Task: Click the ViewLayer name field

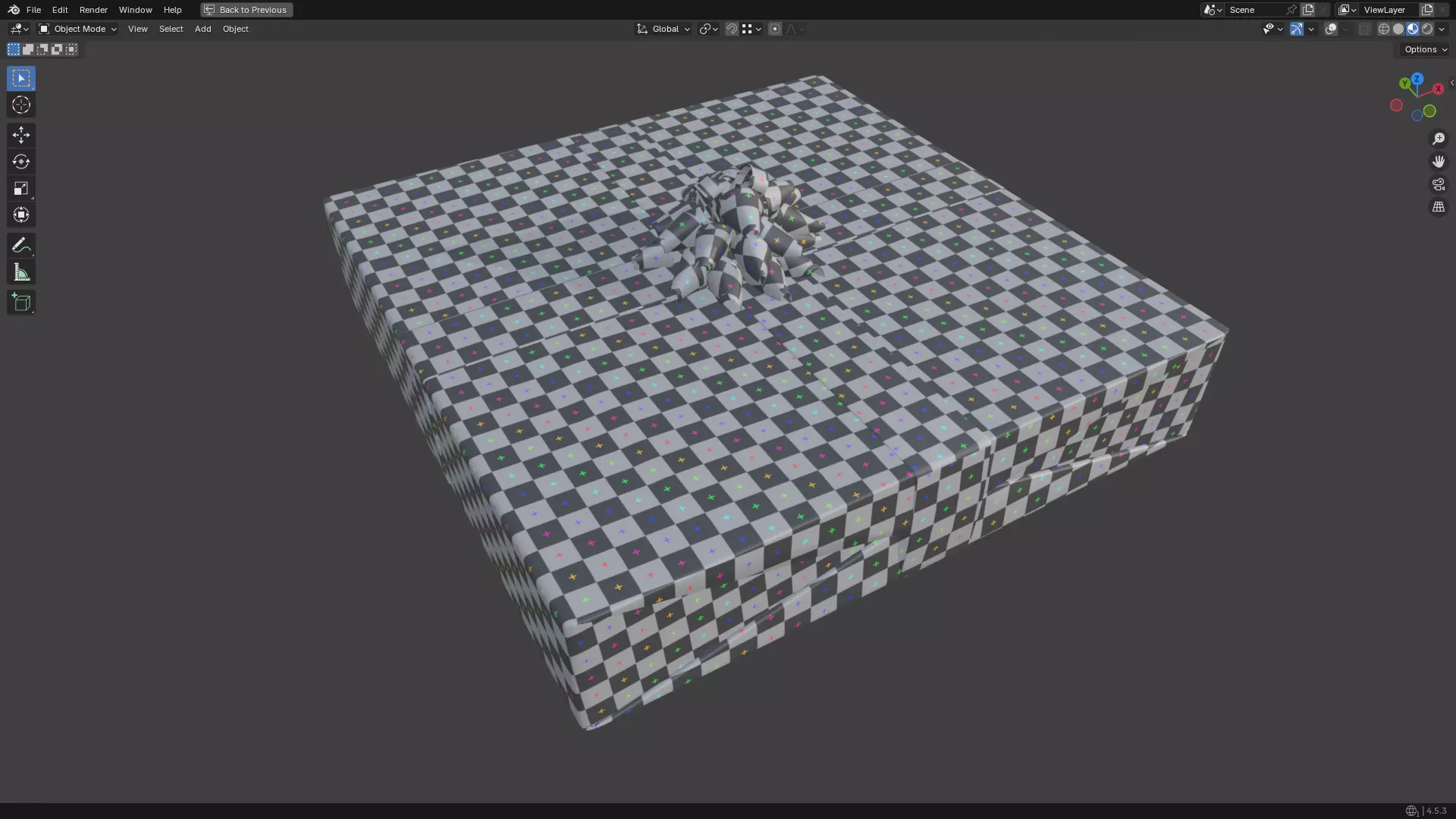Action: [1389, 10]
